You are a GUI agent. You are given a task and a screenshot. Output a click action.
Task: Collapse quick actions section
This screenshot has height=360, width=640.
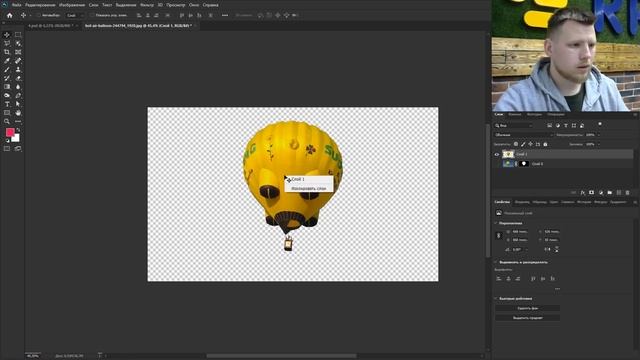click(496, 298)
